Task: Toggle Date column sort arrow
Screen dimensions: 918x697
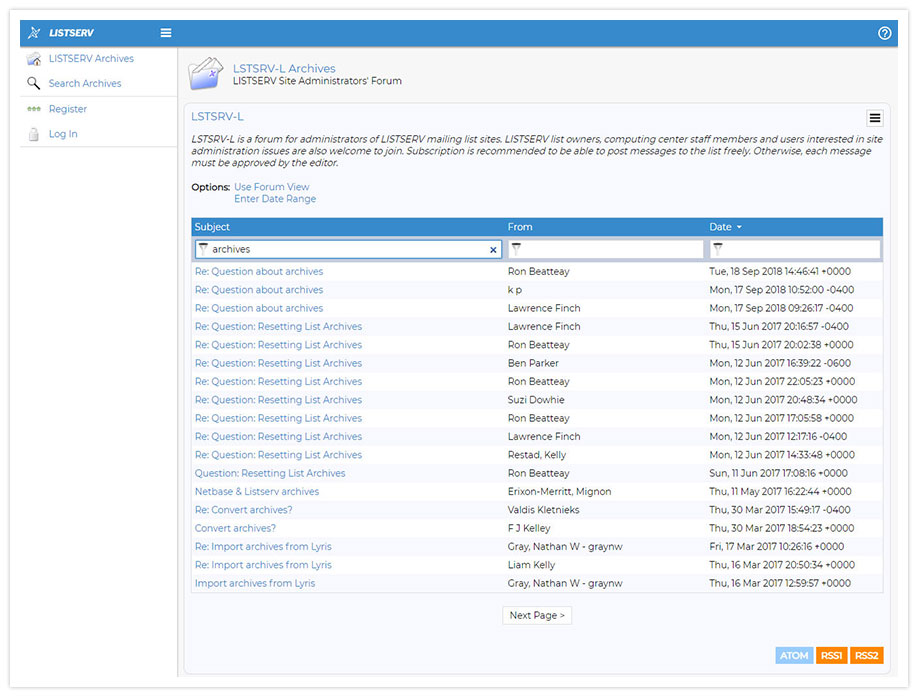Action: click(x=739, y=227)
